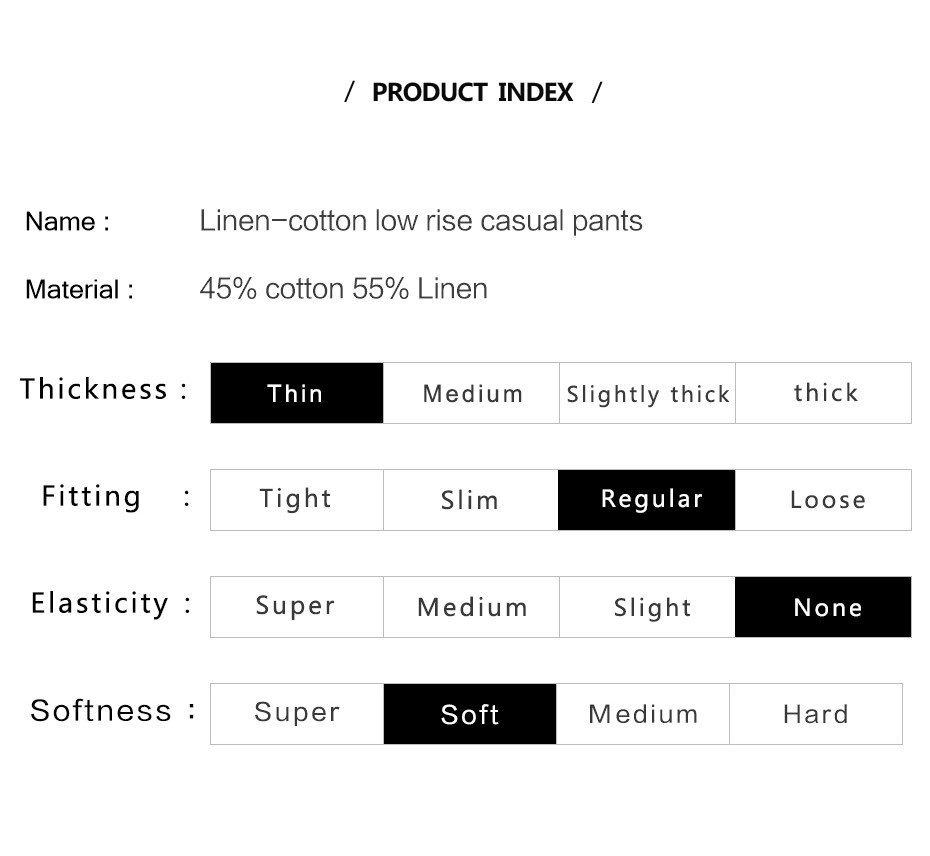Select the Tight fitting option
This screenshot has width=930, height=856.
click(297, 499)
